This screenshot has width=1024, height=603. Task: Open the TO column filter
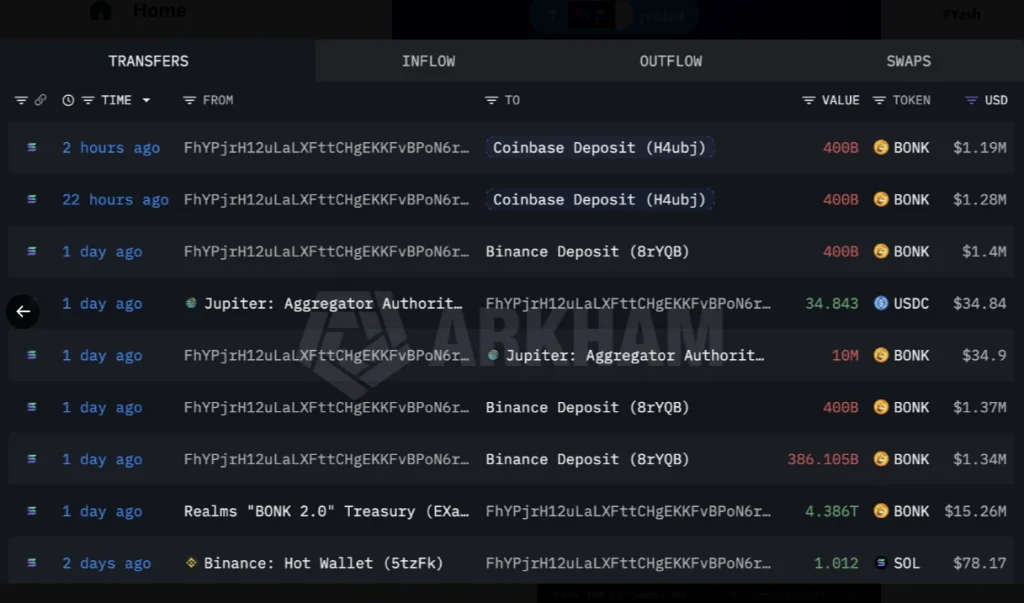pos(491,100)
